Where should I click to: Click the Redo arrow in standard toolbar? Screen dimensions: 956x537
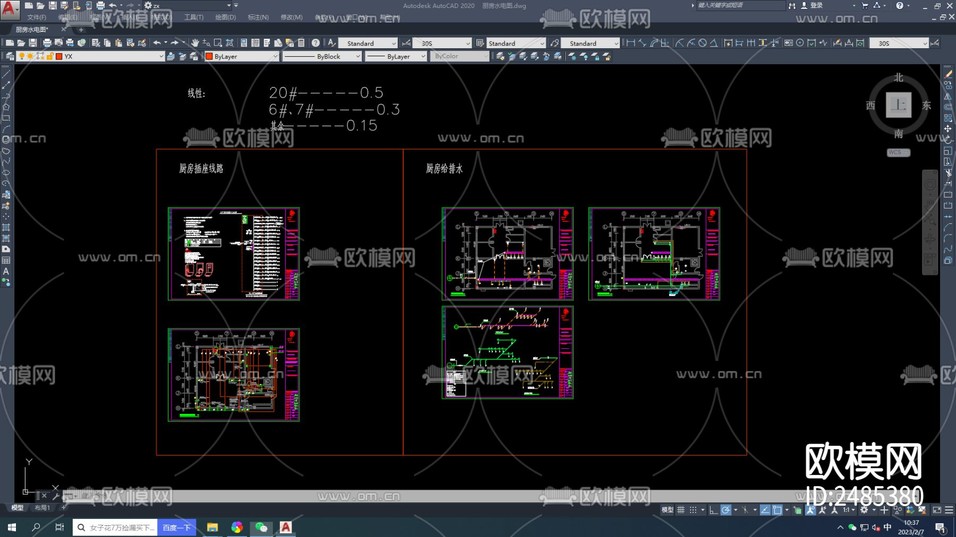pos(175,43)
